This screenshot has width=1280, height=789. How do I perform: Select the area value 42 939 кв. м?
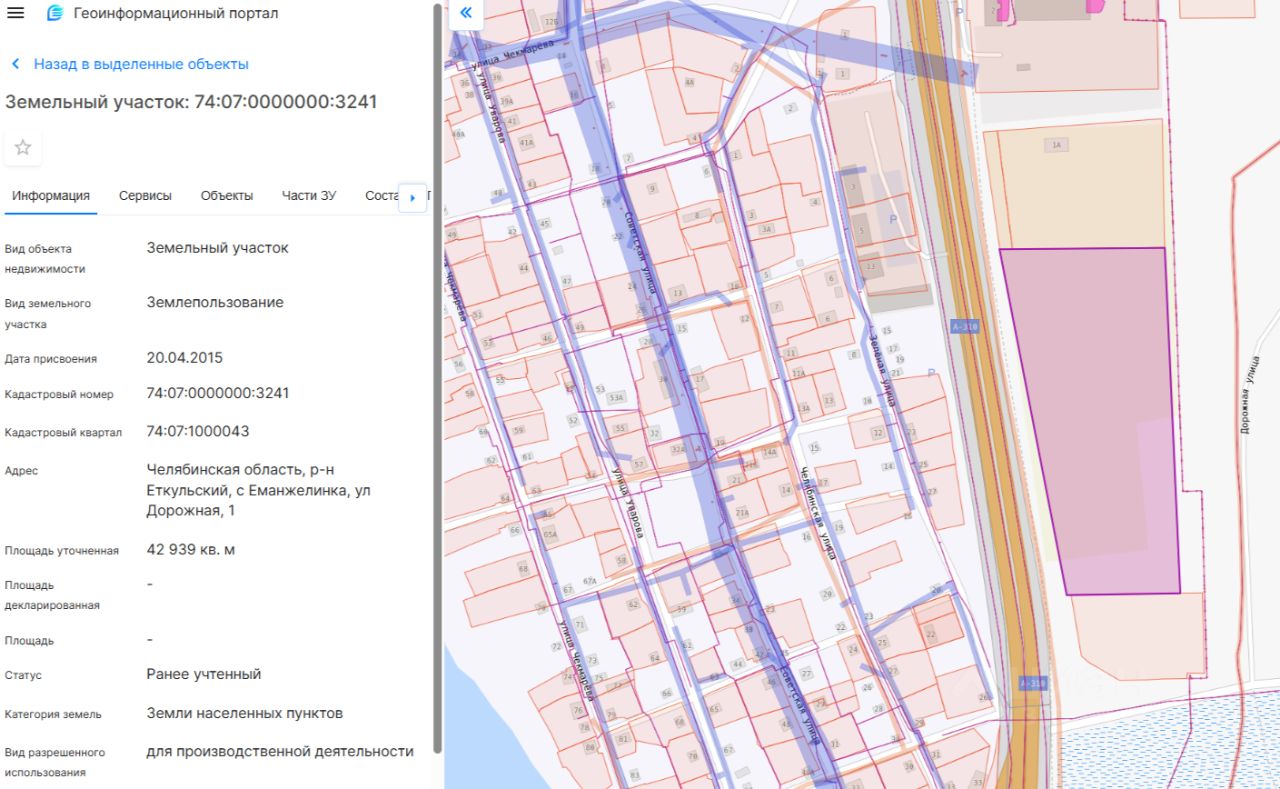coord(191,550)
